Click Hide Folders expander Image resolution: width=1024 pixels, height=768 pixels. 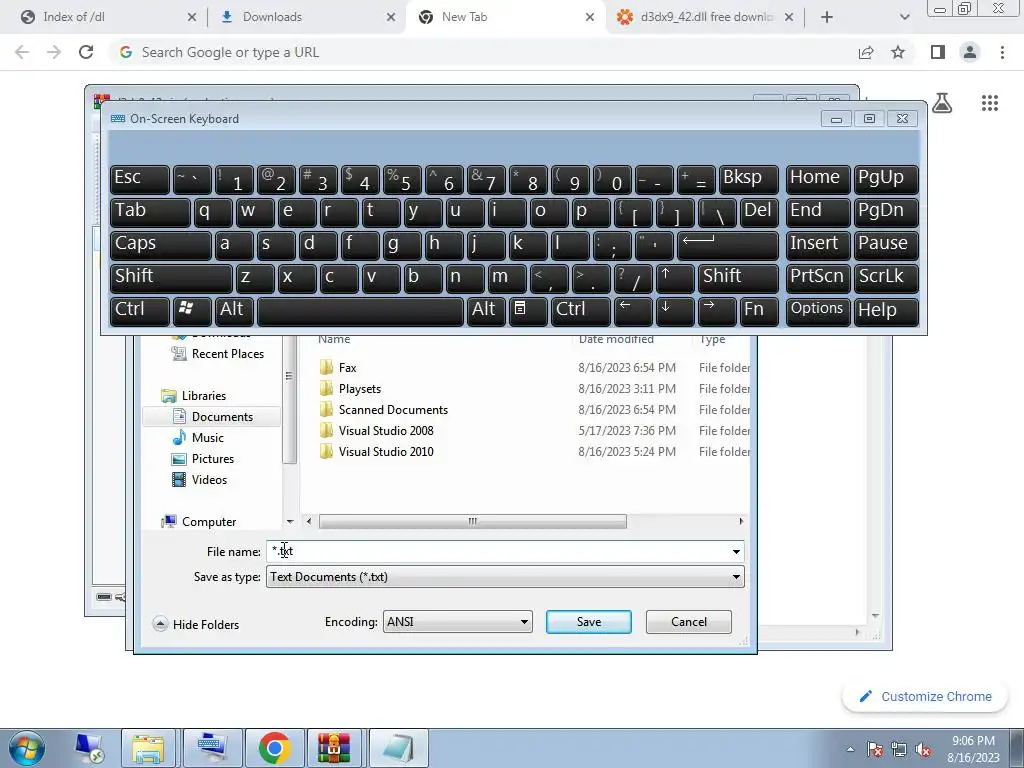point(196,624)
